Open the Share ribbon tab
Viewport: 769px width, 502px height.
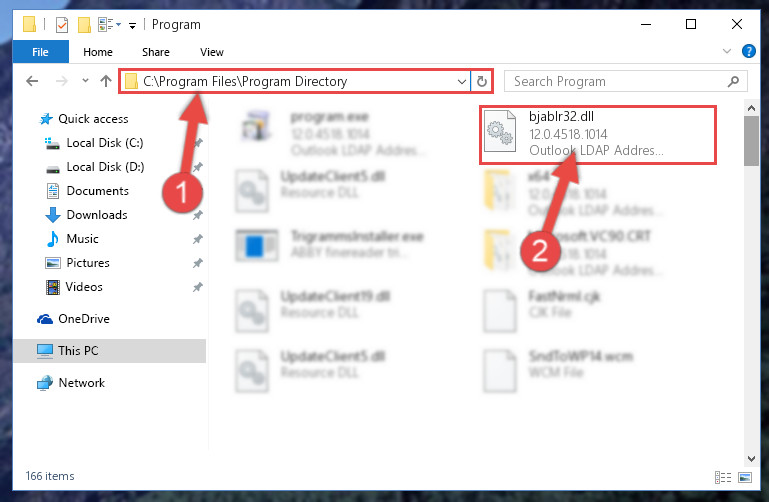[x=155, y=52]
